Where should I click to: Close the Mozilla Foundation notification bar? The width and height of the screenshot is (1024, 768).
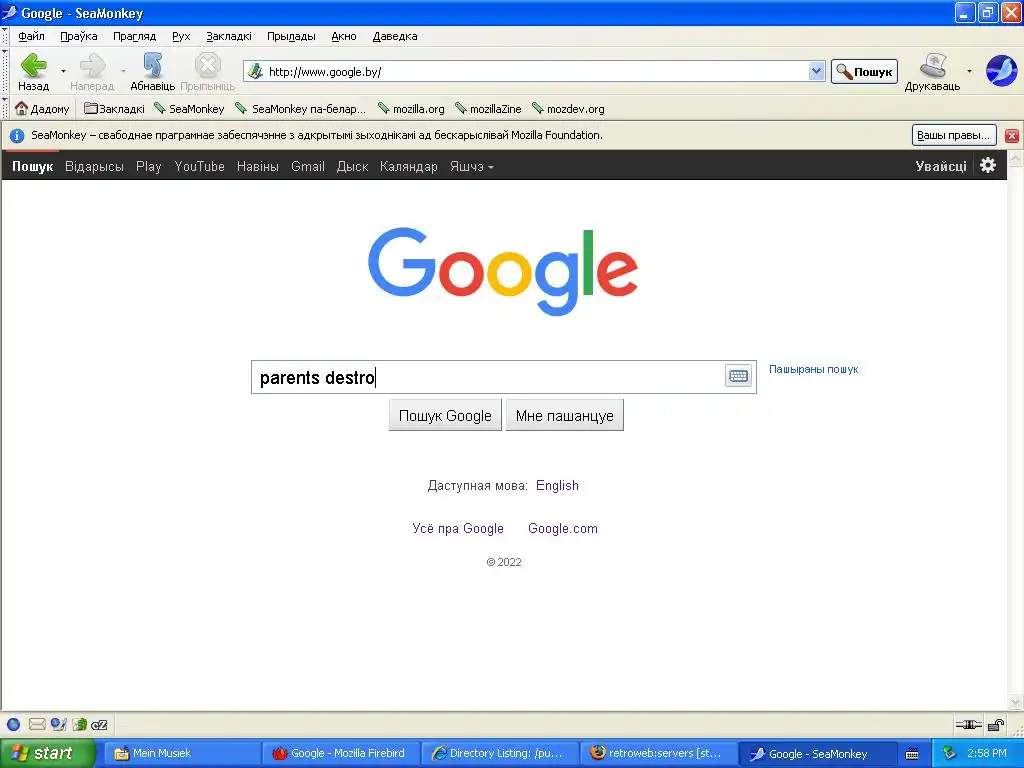pos(1012,135)
